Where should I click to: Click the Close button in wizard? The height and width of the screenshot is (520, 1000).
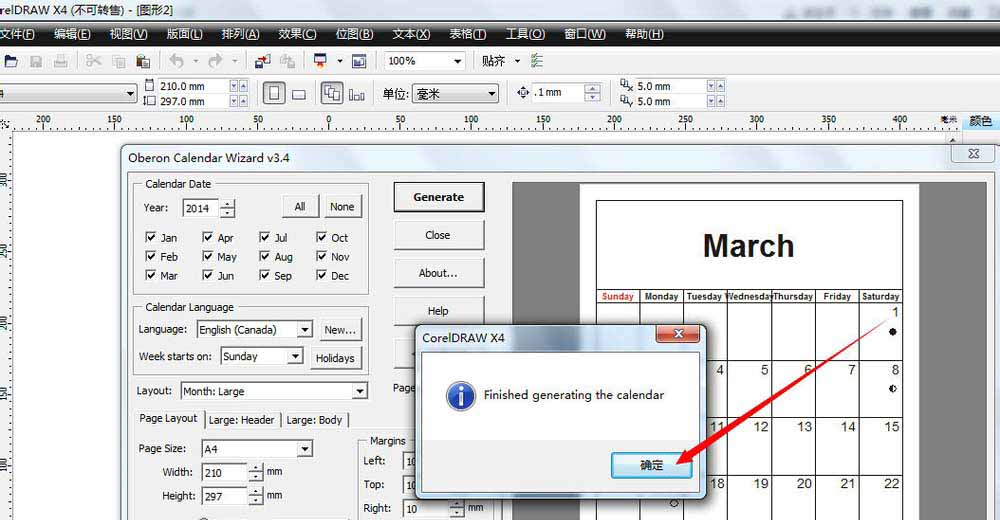click(x=438, y=235)
